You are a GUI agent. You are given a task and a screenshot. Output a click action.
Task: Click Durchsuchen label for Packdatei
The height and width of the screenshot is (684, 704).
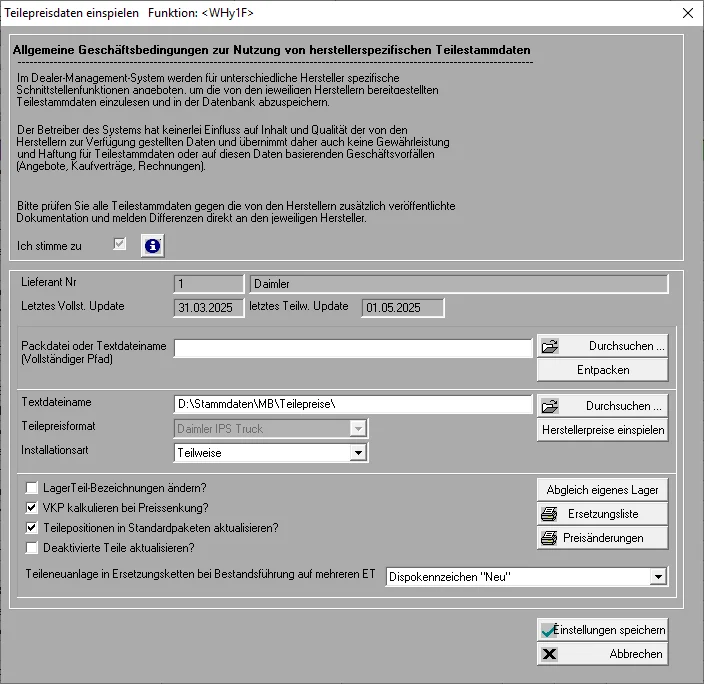point(626,346)
